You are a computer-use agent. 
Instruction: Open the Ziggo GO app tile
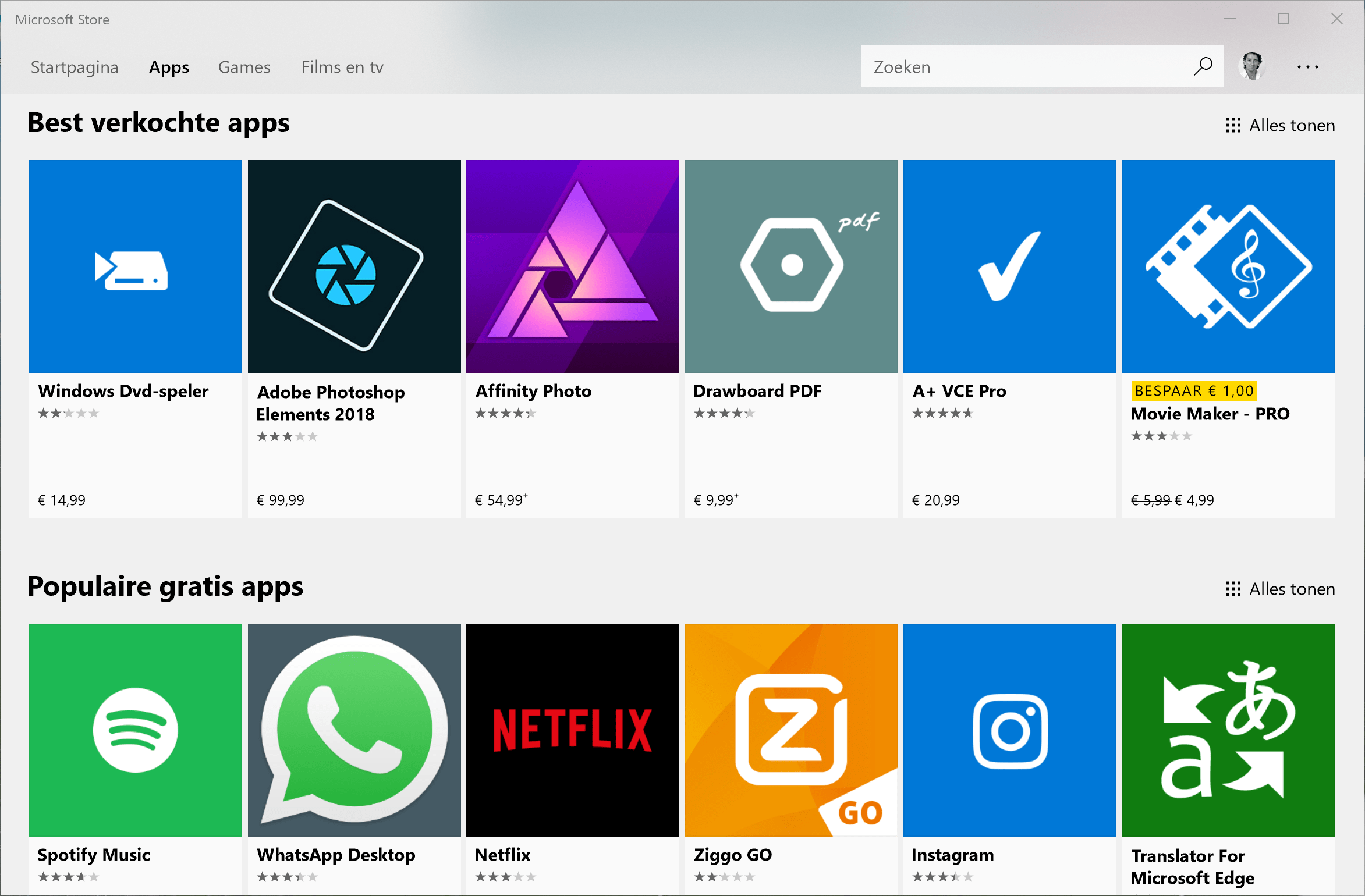click(791, 730)
